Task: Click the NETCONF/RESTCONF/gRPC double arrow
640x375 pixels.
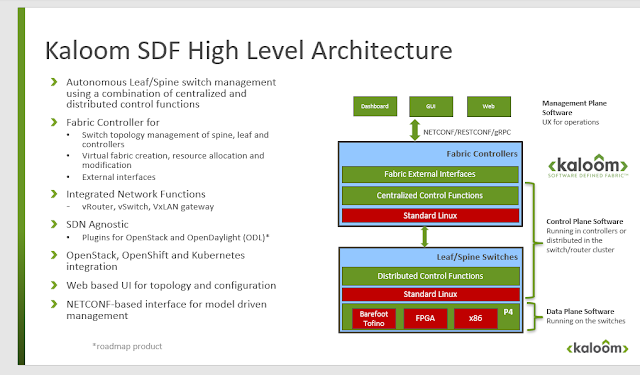Action: [415, 130]
